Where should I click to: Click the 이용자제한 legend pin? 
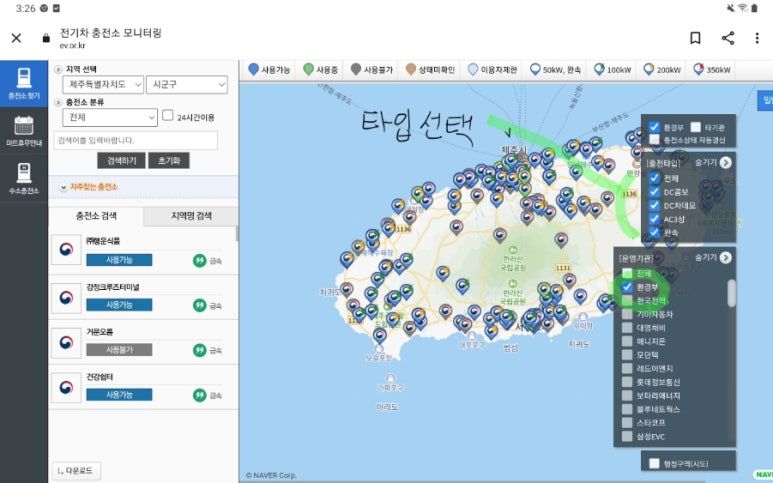point(473,69)
